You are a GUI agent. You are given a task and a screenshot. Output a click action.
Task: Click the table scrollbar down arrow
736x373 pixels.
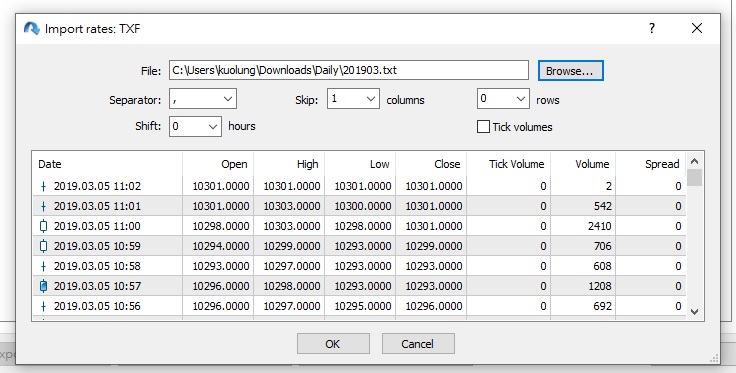point(695,312)
